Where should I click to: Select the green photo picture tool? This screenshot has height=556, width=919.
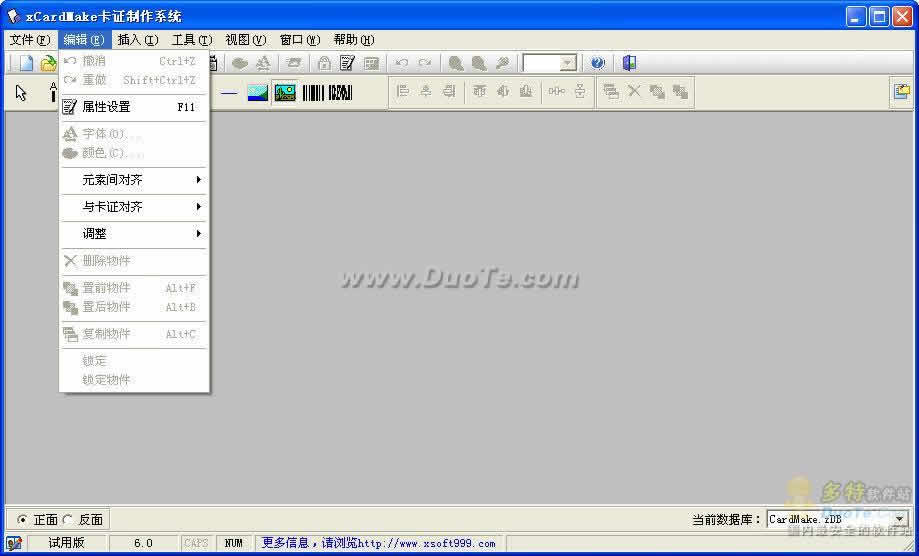point(285,93)
